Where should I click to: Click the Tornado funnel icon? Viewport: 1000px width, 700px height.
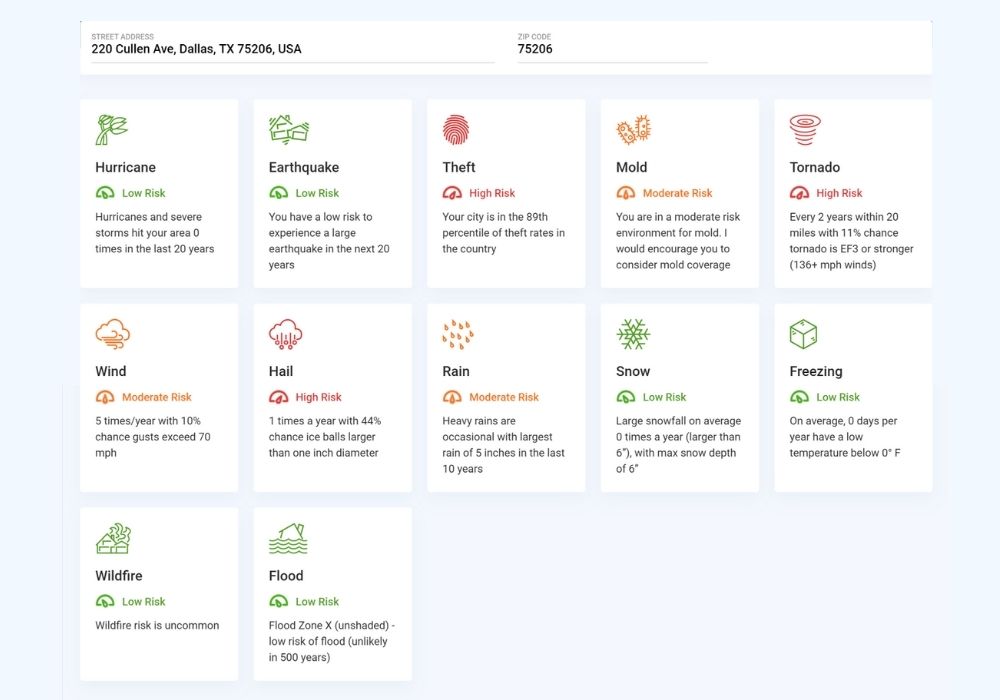[x=805, y=130]
